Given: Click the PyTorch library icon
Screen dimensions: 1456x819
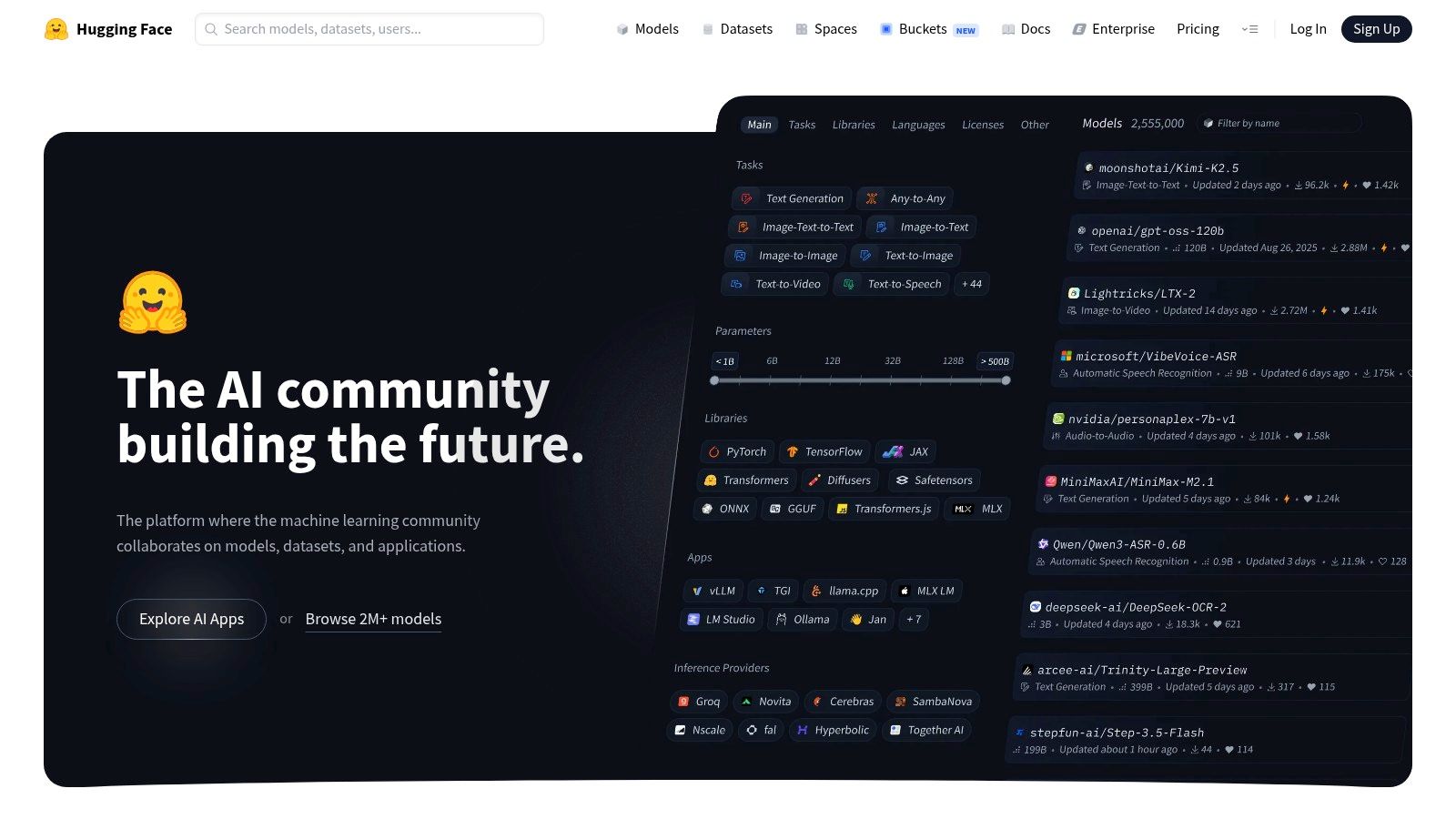Looking at the screenshot, I should (x=713, y=451).
